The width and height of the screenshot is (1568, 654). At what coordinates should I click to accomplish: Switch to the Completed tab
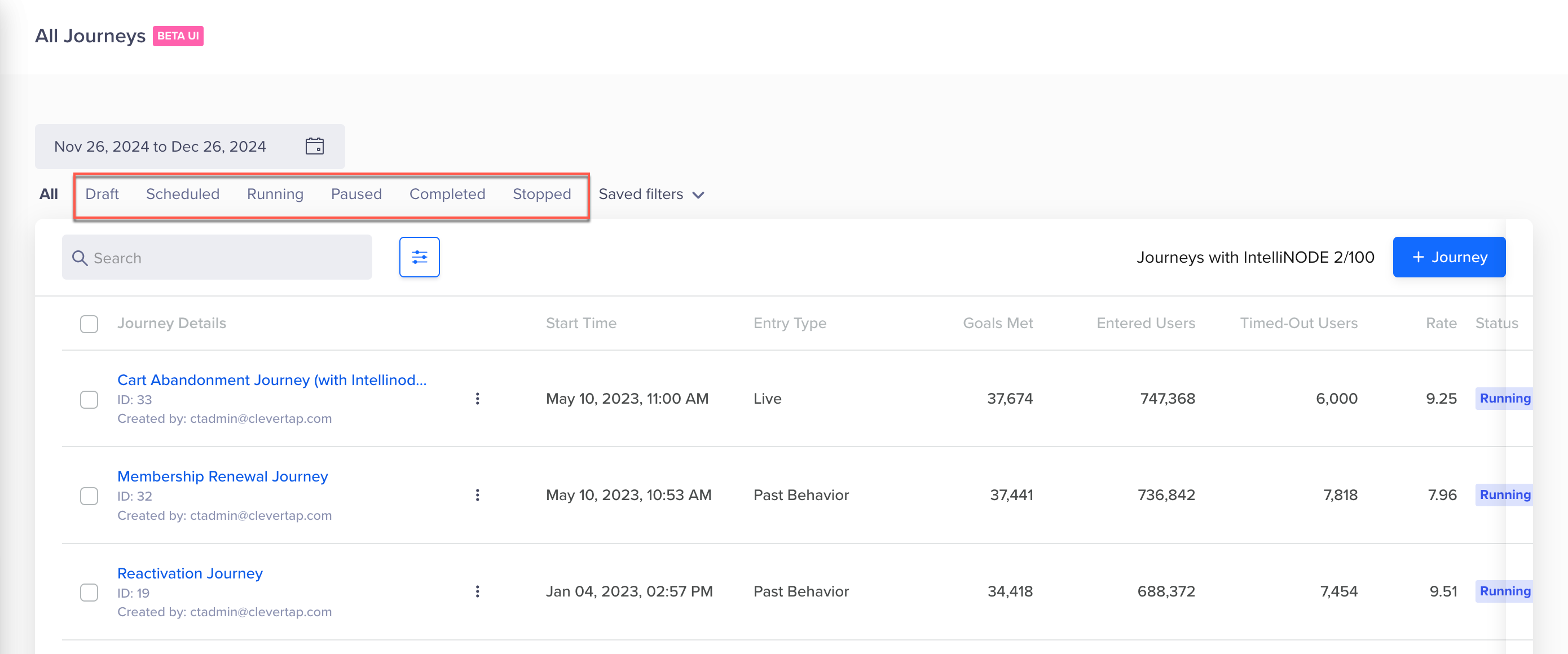point(447,194)
